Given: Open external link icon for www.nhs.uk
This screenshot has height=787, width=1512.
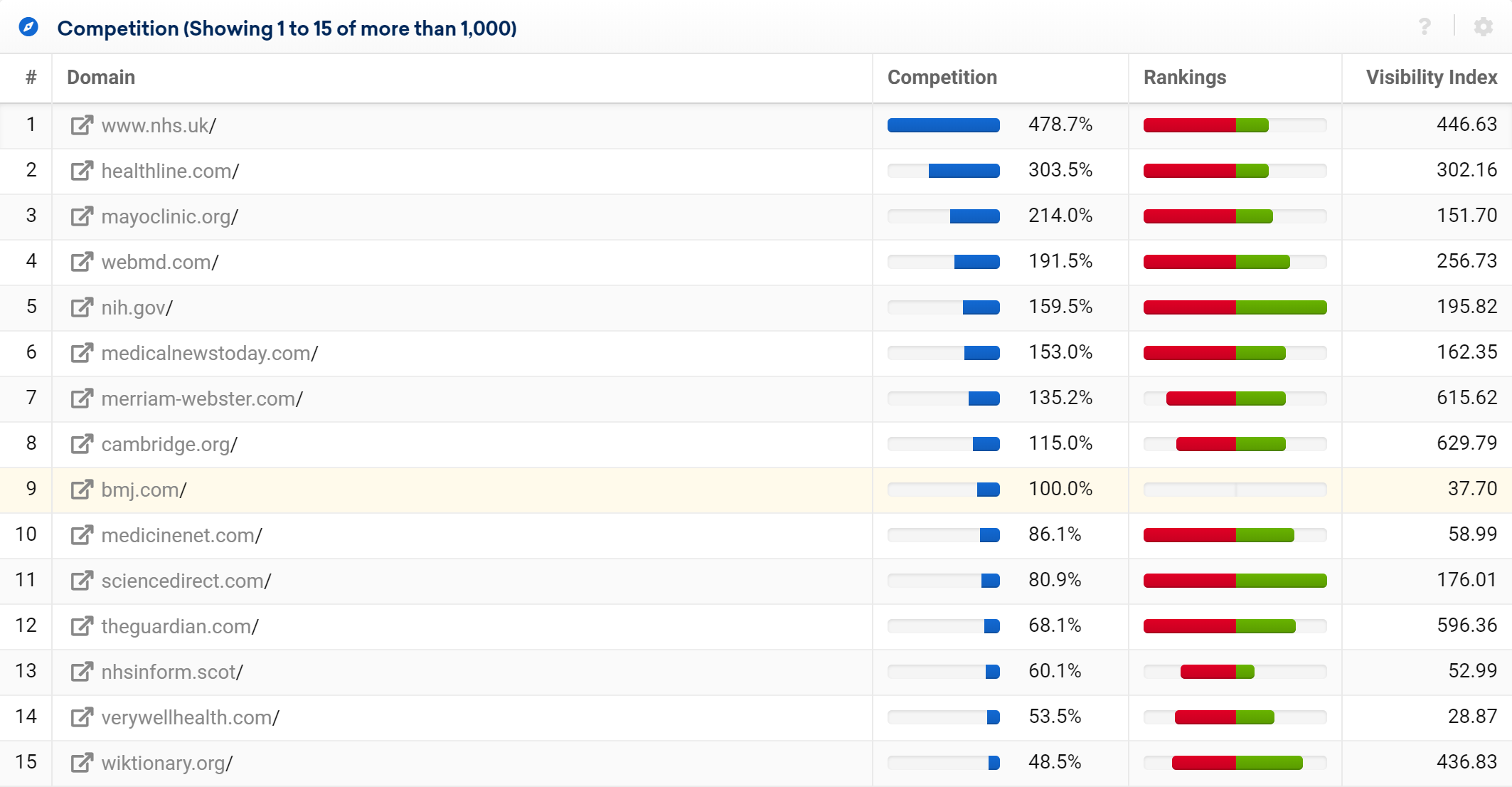Looking at the screenshot, I should pyautogui.click(x=82, y=125).
